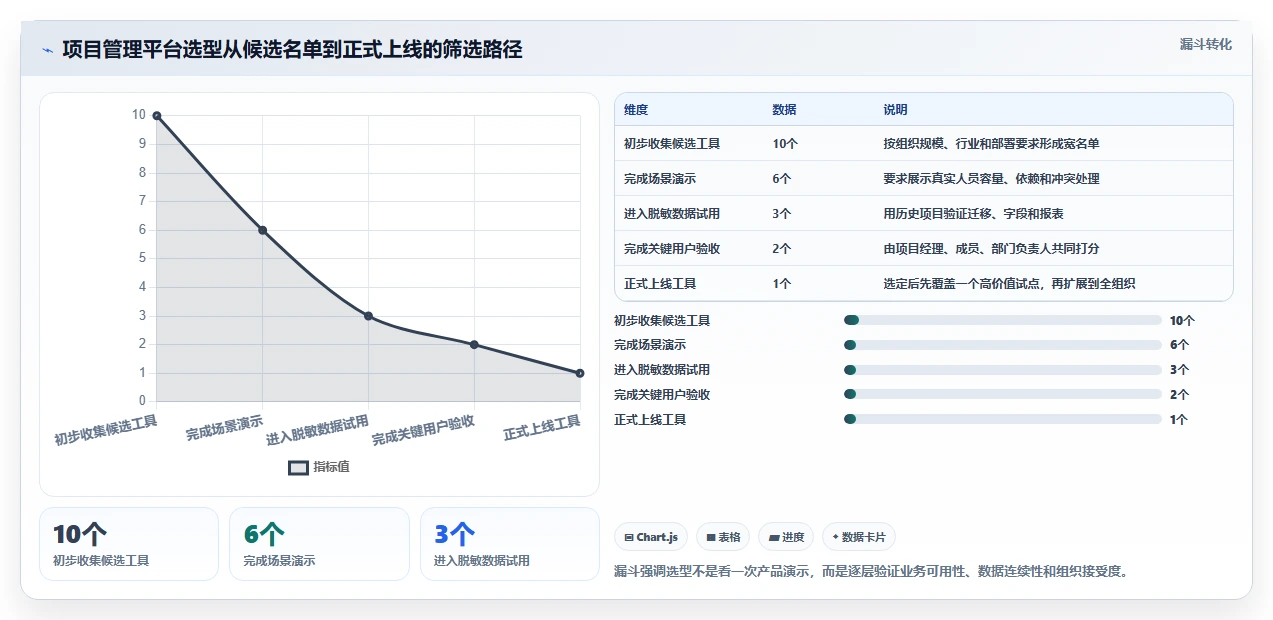This screenshot has width=1273, height=620.
Task: Select the 完成关键用户验收 progress bar
Action: pos(1003,395)
